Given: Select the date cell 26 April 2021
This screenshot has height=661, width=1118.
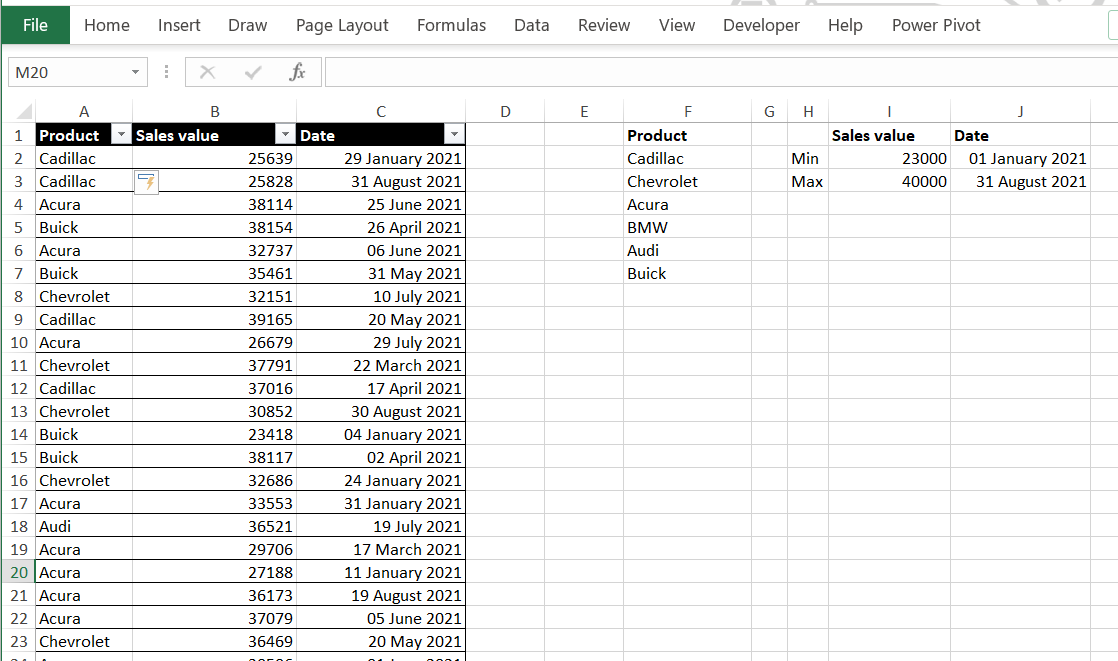Looking at the screenshot, I should pyautogui.click(x=381, y=227).
